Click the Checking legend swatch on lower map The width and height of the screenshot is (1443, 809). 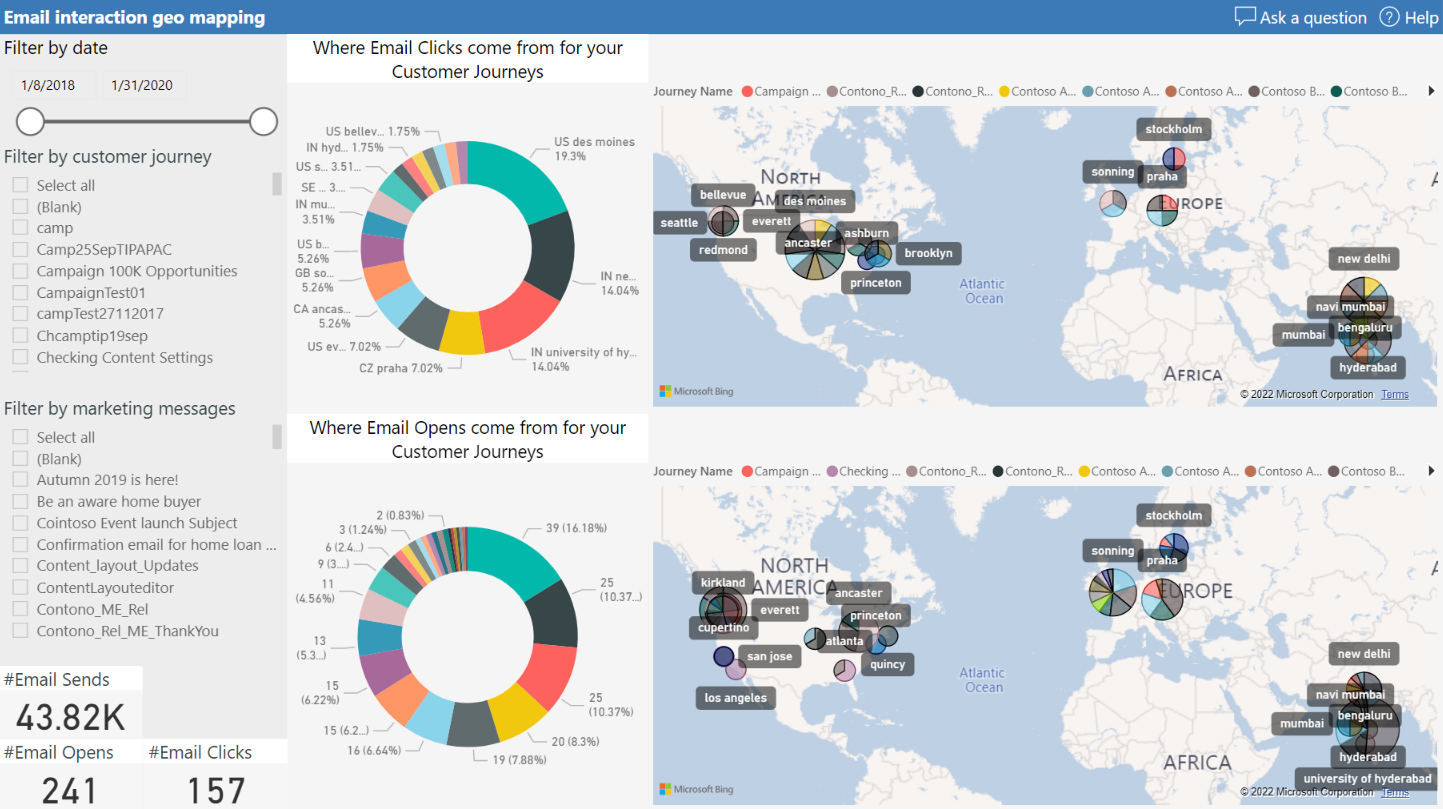click(x=831, y=472)
